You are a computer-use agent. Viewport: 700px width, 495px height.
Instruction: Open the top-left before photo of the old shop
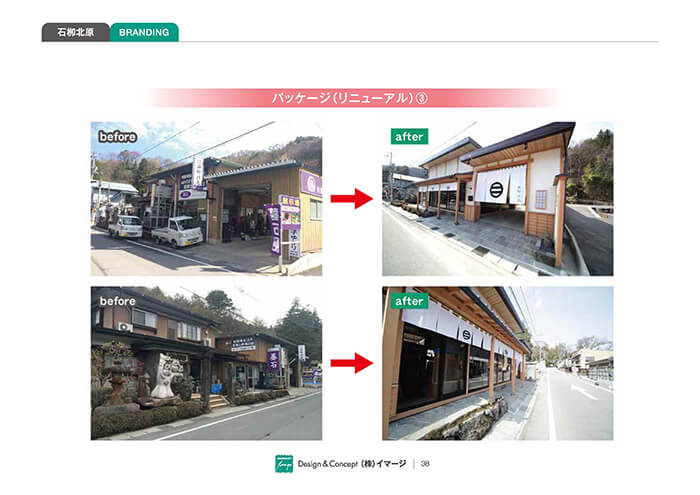click(x=206, y=199)
